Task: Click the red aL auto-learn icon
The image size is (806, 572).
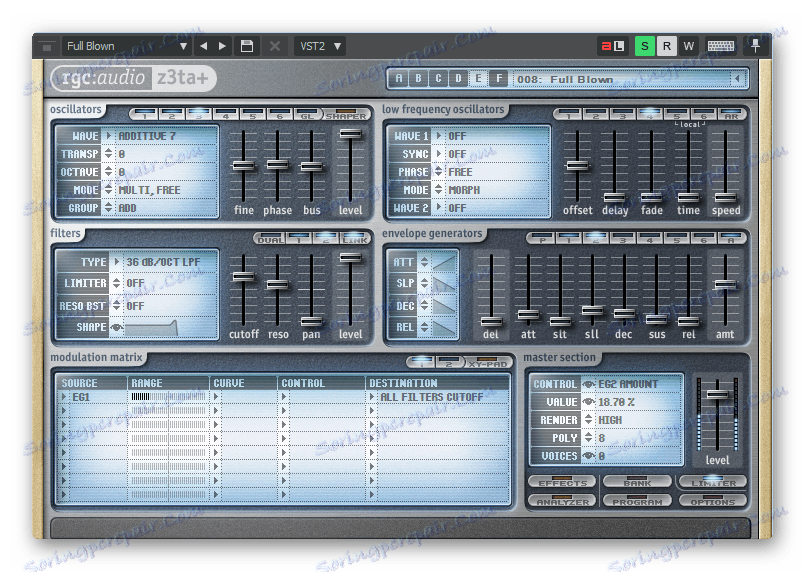Action: pyautogui.click(x=612, y=46)
